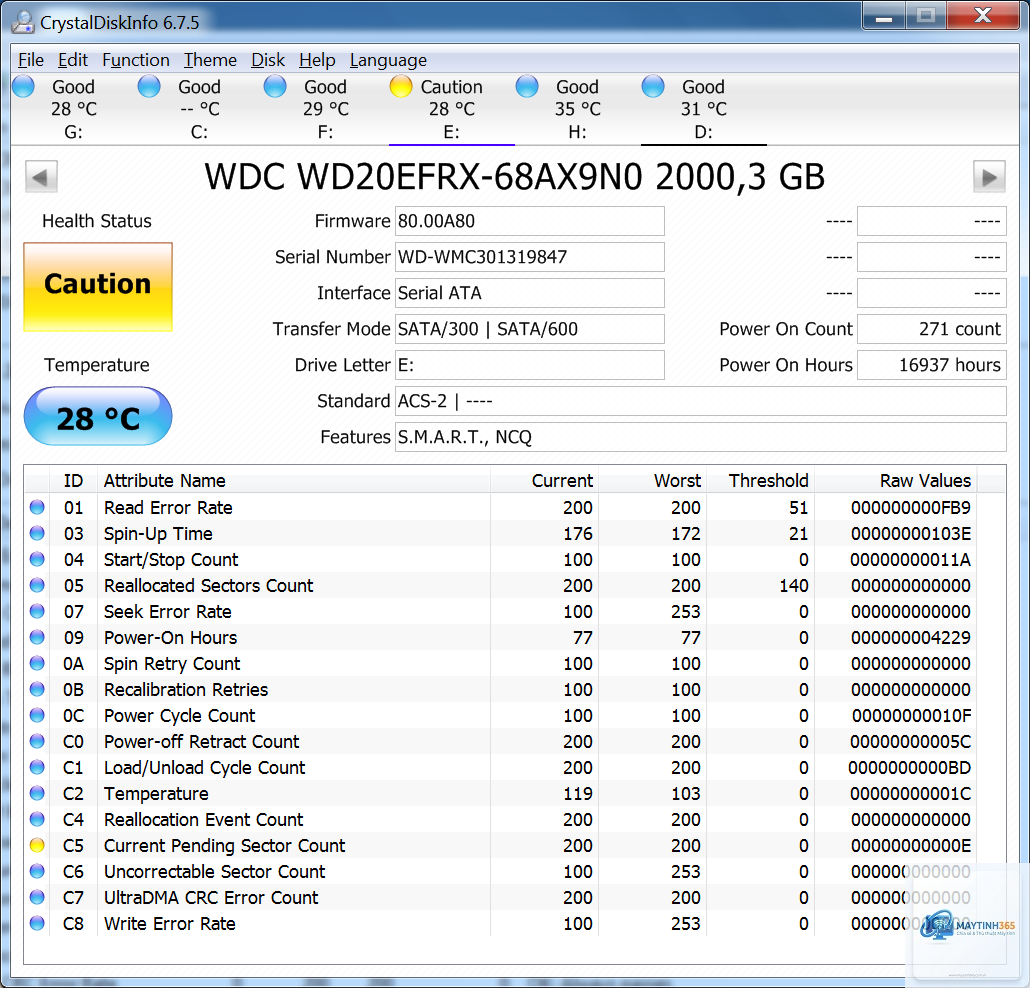
Task: Minimize the CrystalDiskInfo window
Action: click(x=884, y=16)
